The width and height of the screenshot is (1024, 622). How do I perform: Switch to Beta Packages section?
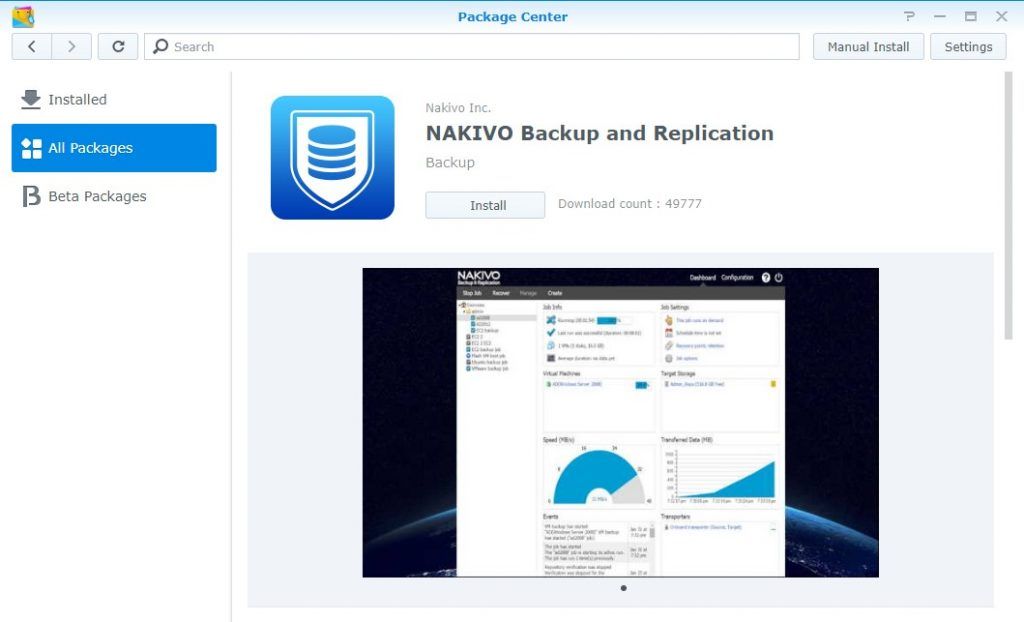pyautogui.click(x=114, y=196)
